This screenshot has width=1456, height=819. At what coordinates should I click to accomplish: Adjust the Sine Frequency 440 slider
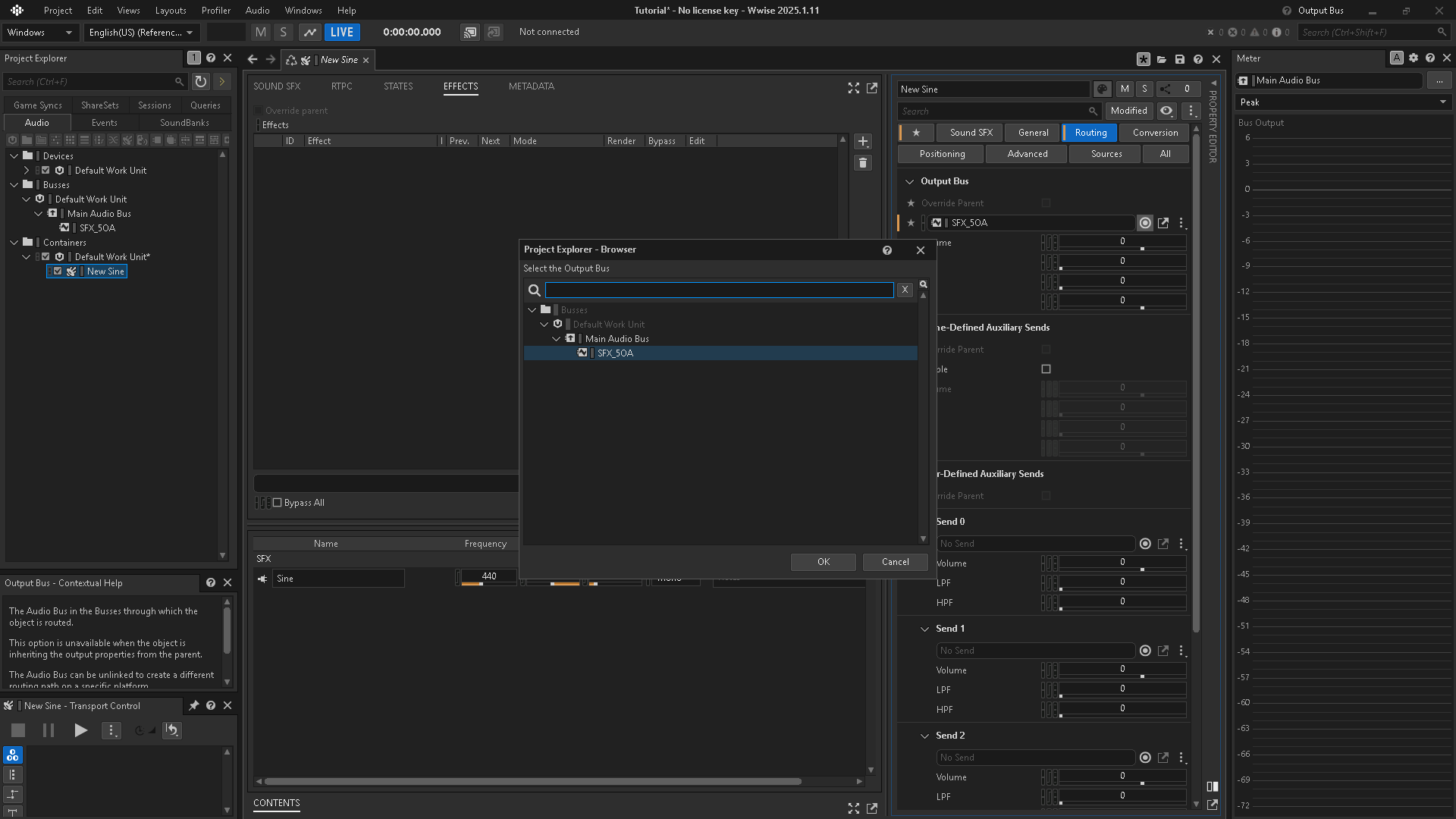pyautogui.click(x=489, y=577)
